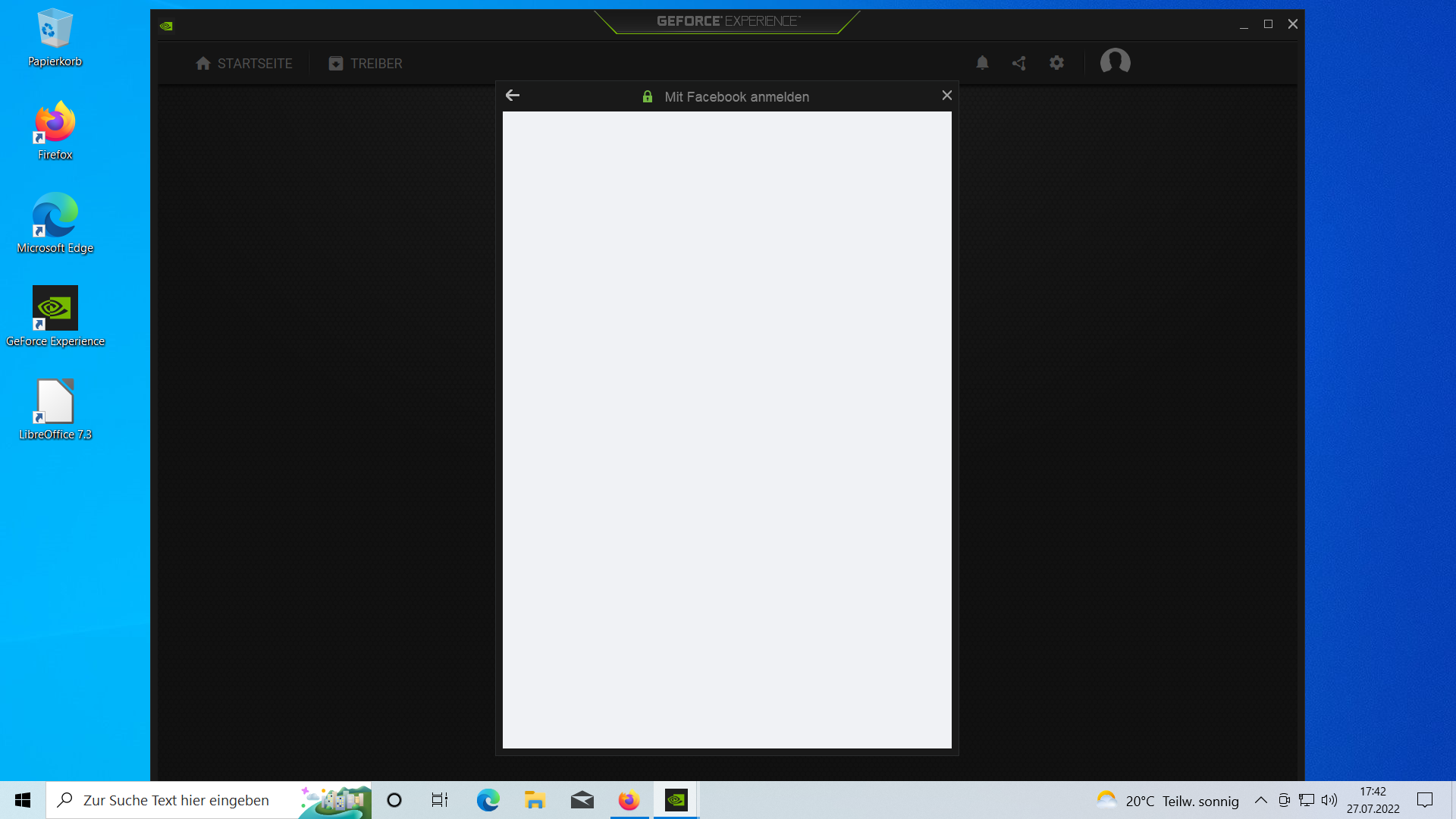Click the volume icon in tray
Screen dimensions: 1456x819
click(1329, 800)
